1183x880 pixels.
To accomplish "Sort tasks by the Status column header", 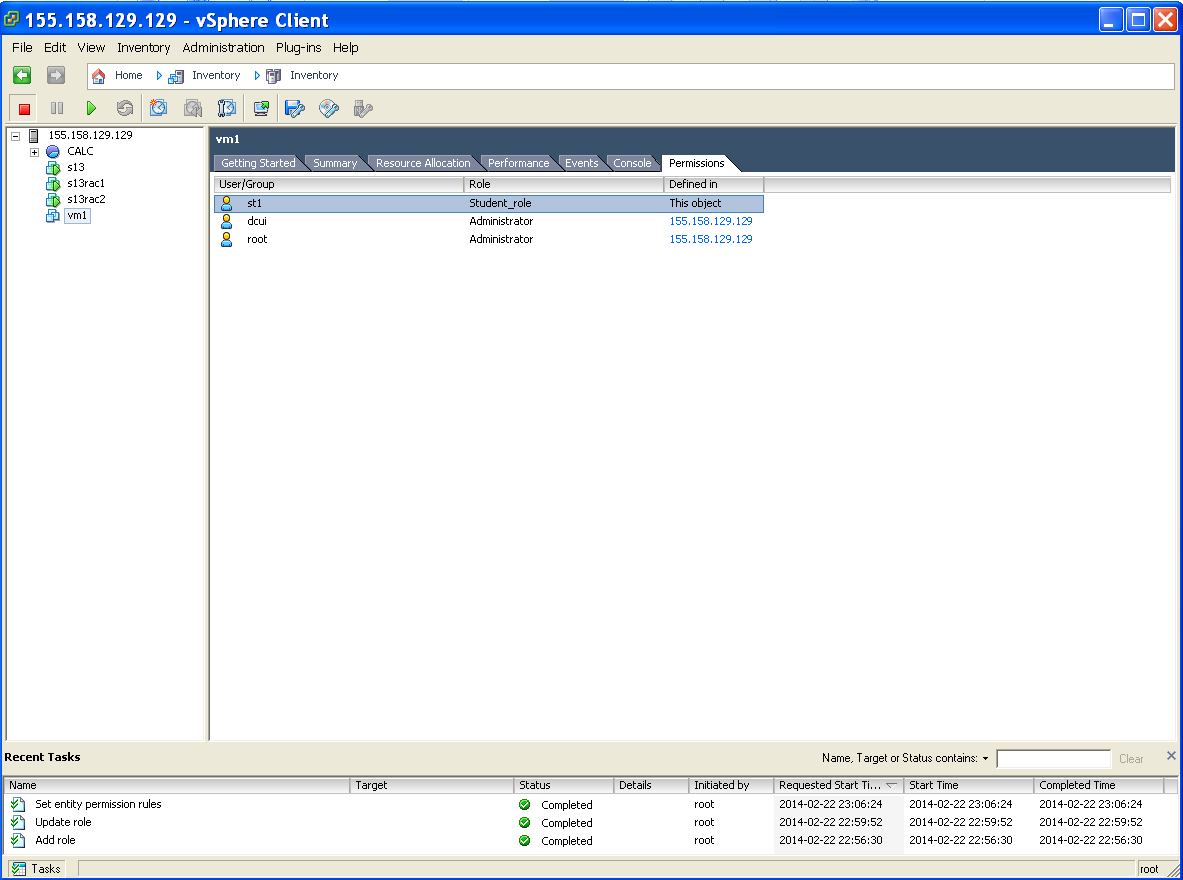I will (x=564, y=786).
